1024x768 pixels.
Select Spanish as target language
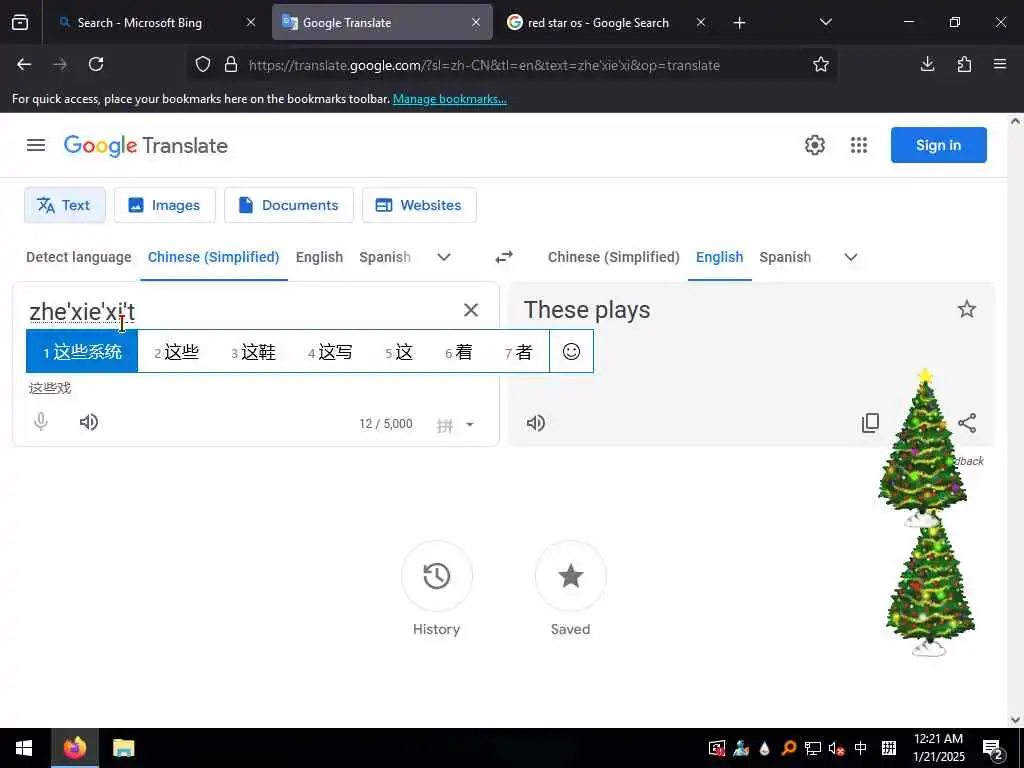(785, 257)
